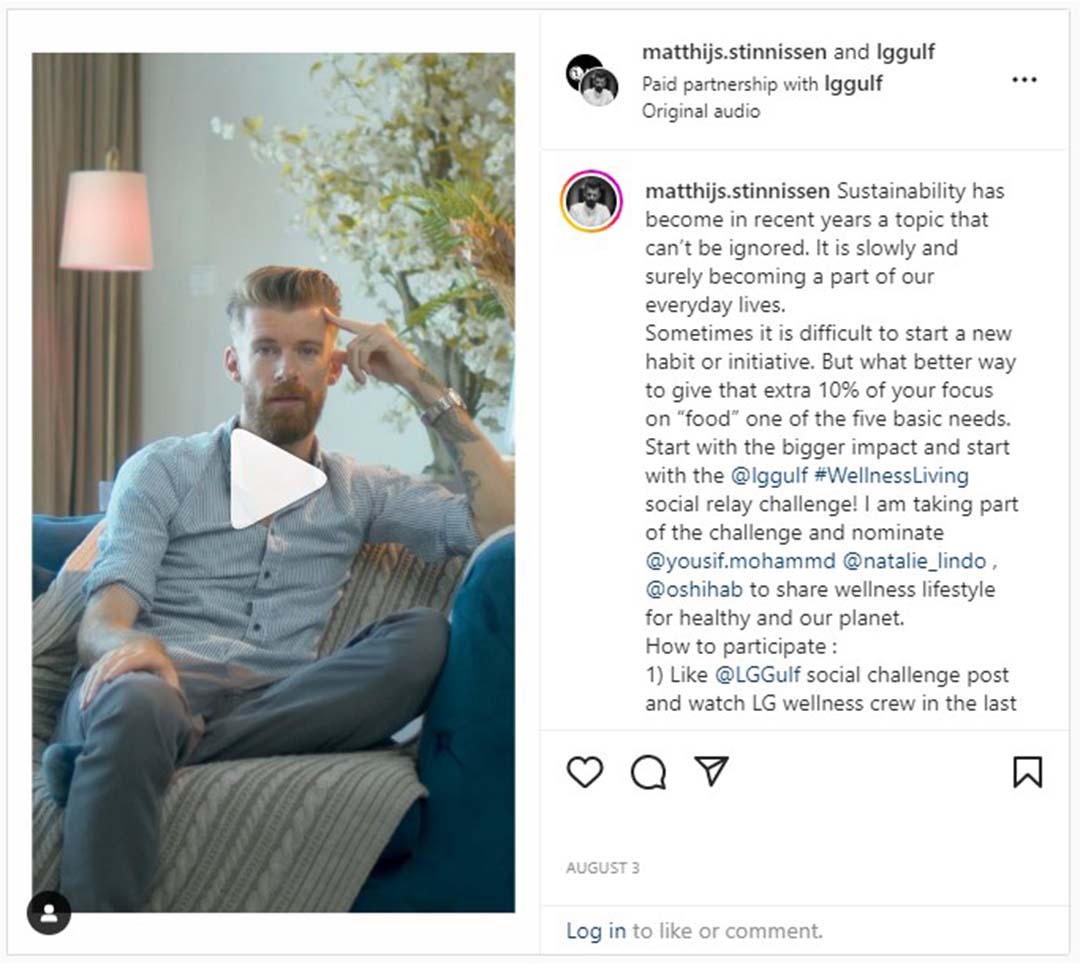This screenshot has height=964, width=1080.
Task: Visit @yousif.mohammd profile mention
Action: click(x=740, y=560)
